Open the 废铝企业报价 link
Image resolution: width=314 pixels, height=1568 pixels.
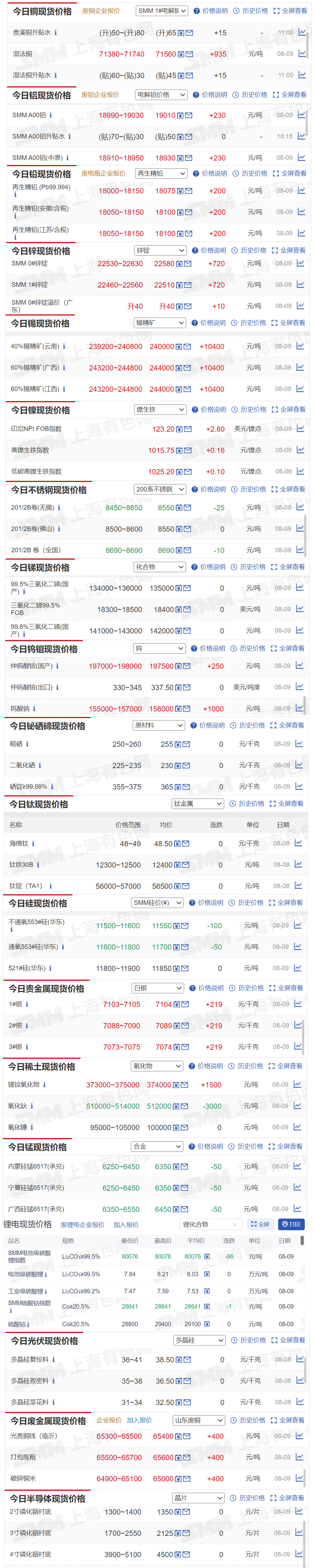pyautogui.click(x=100, y=95)
